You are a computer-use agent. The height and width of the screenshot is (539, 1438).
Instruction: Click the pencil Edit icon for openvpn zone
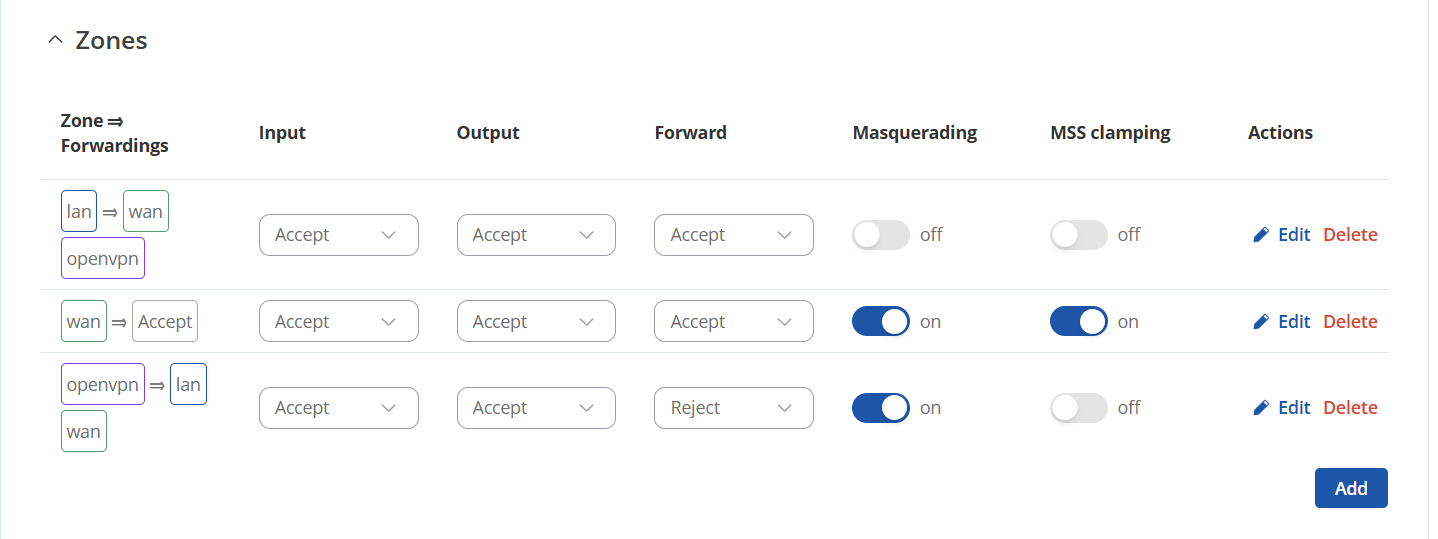click(x=1261, y=408)
